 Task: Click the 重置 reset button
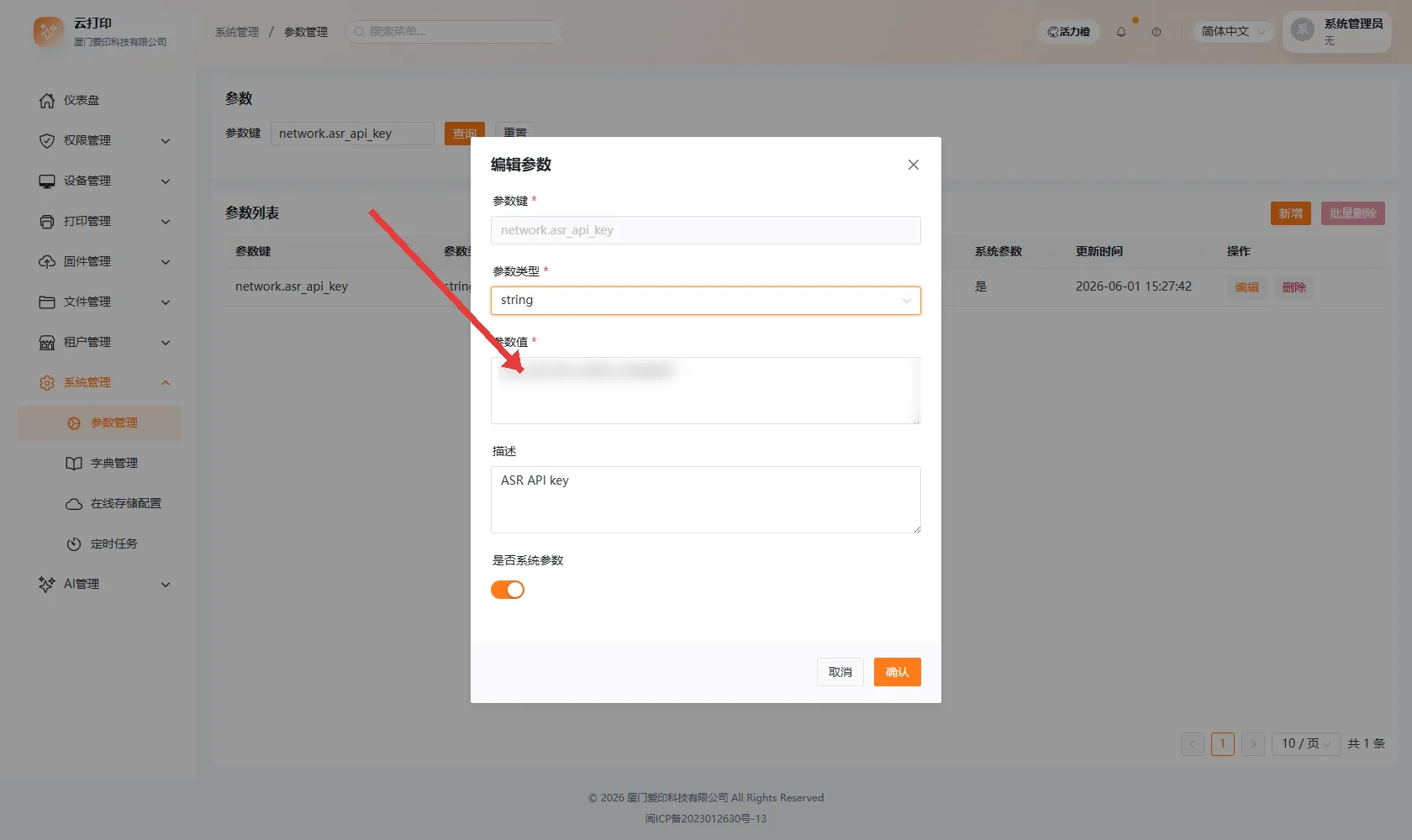515,134
